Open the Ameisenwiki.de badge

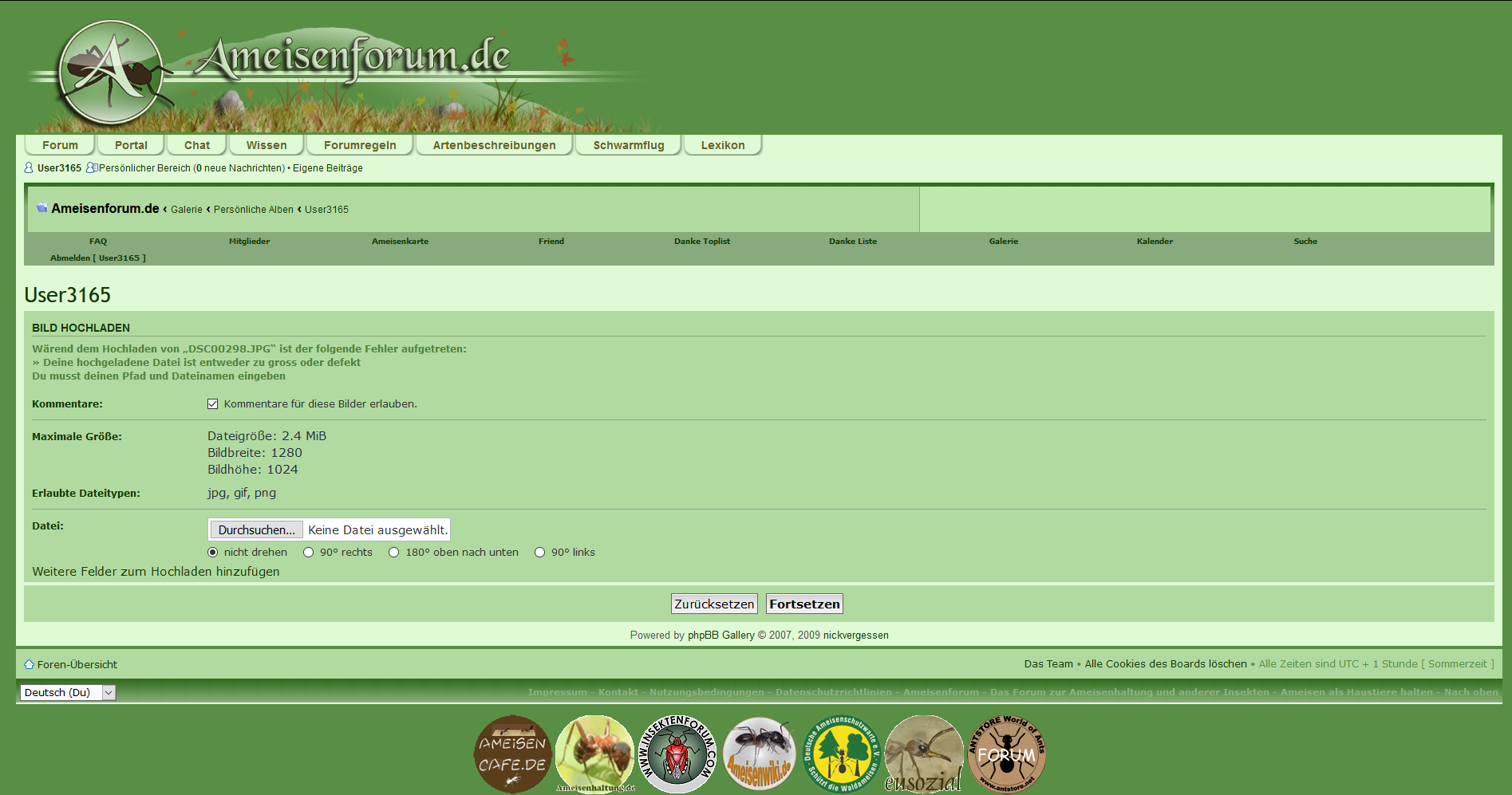pyautogui.click(x=759, y=754)
